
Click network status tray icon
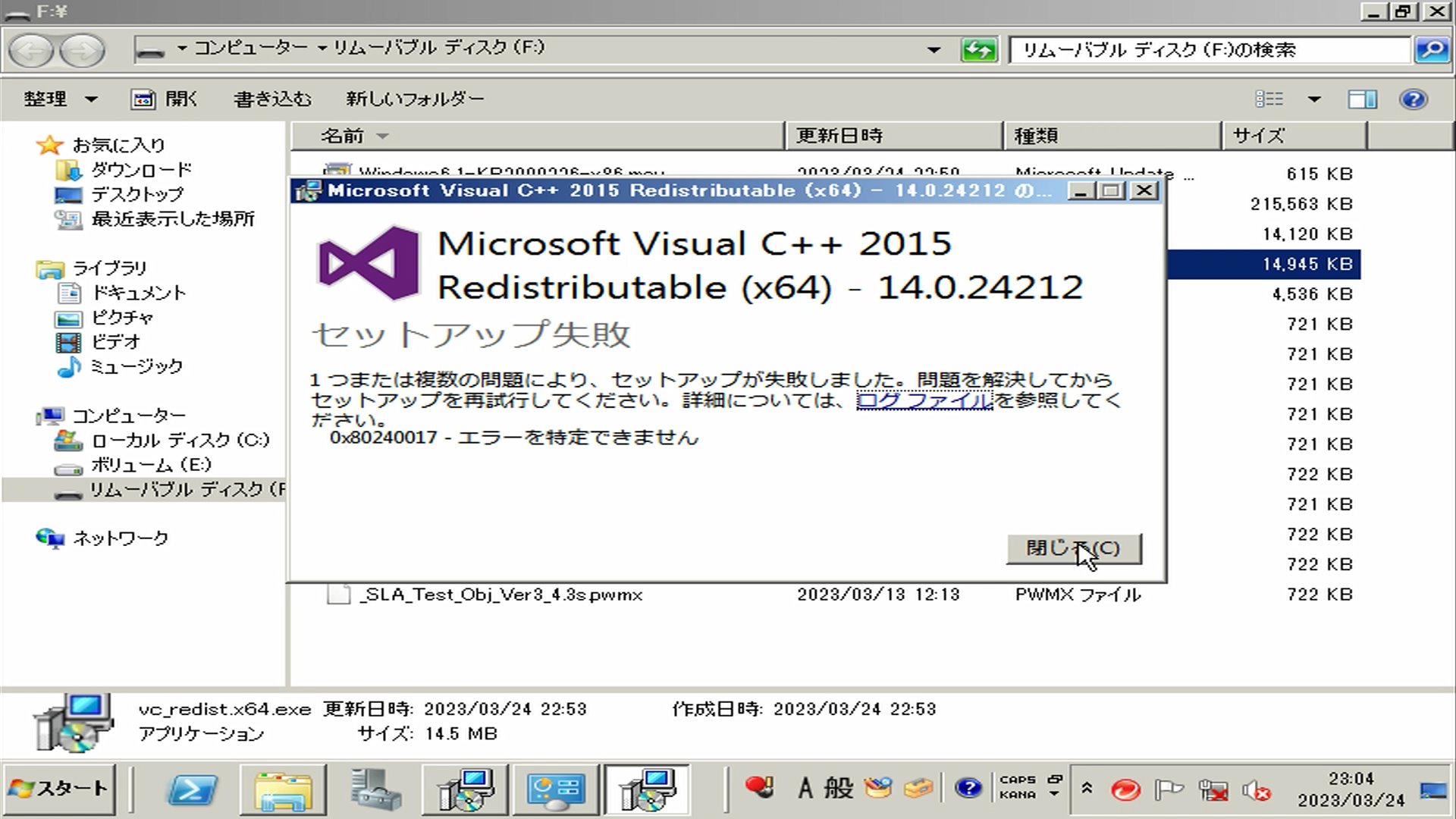[1213, 790]
